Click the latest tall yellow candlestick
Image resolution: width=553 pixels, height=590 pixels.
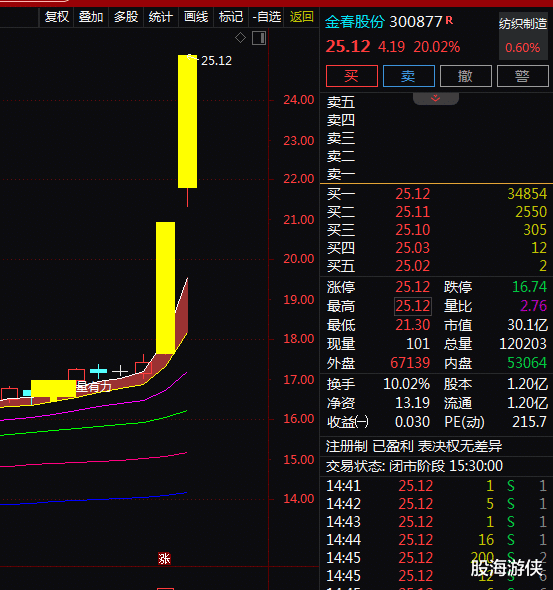tap(187, 121)
